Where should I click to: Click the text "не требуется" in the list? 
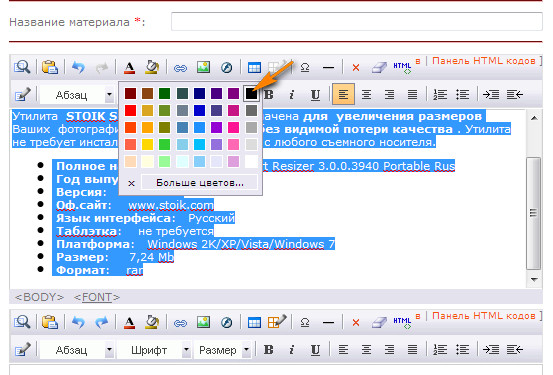tap(176, 231)
